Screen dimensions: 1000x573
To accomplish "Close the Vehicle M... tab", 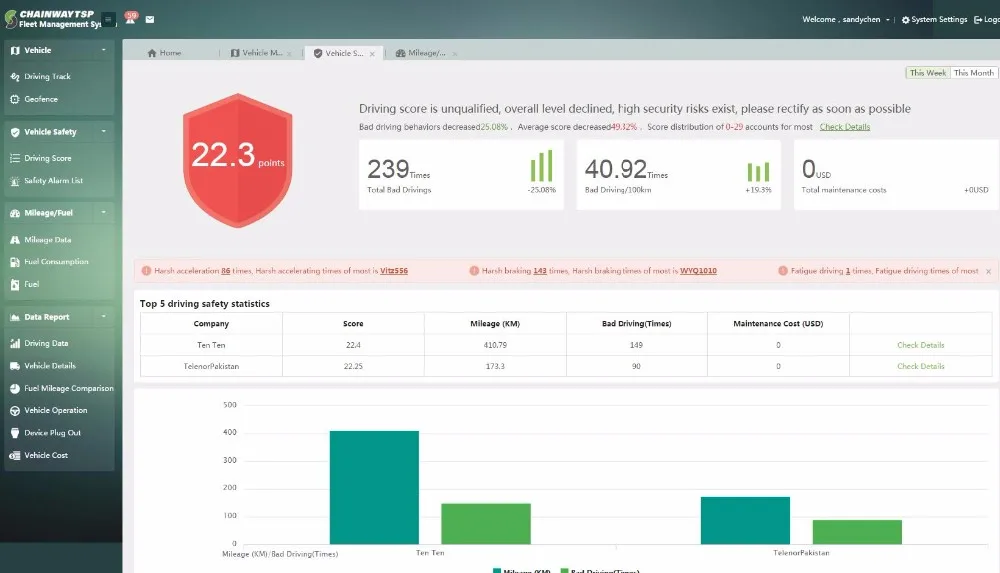I will click(x=289, y=54).
